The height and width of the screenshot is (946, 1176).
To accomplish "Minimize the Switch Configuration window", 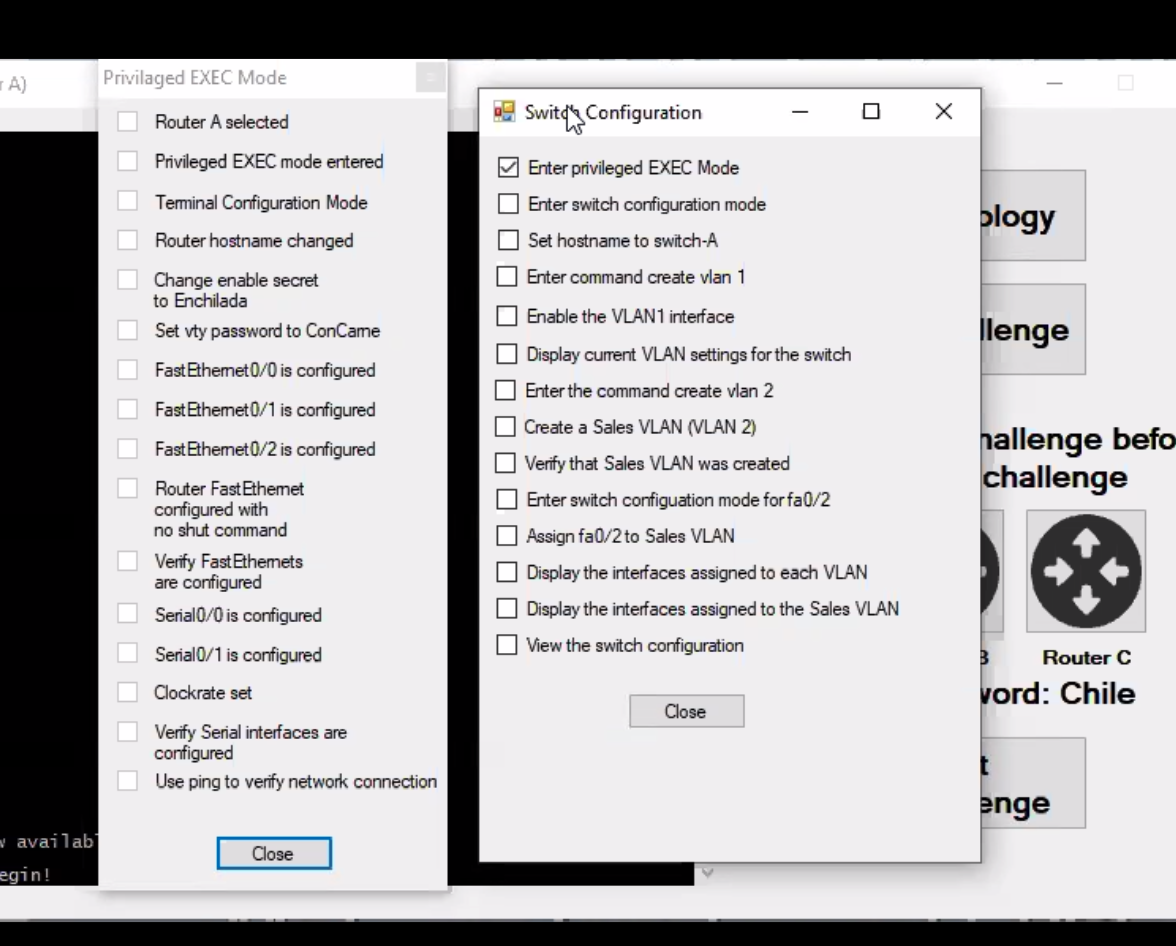I will (800, 112).
